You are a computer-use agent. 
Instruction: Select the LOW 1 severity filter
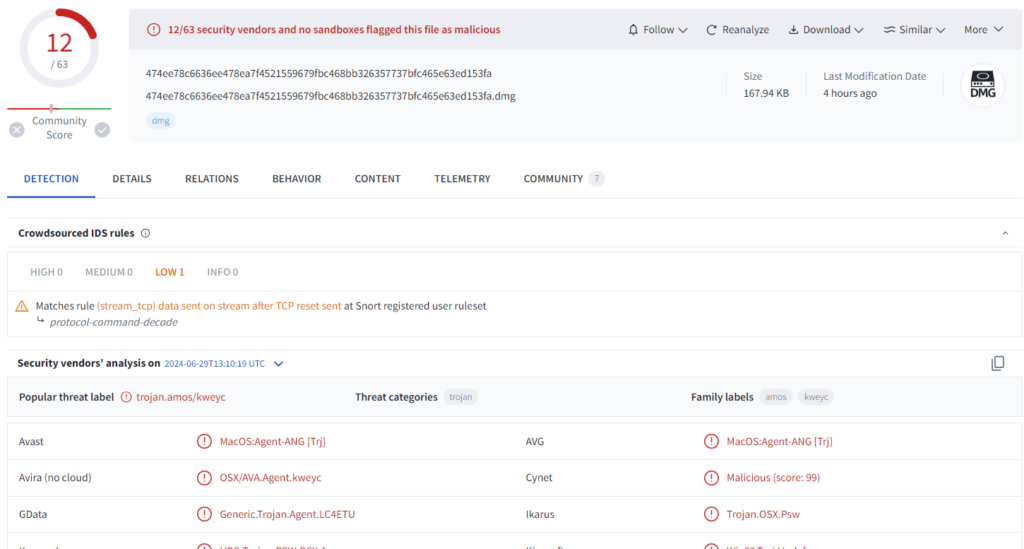[169, 272]
